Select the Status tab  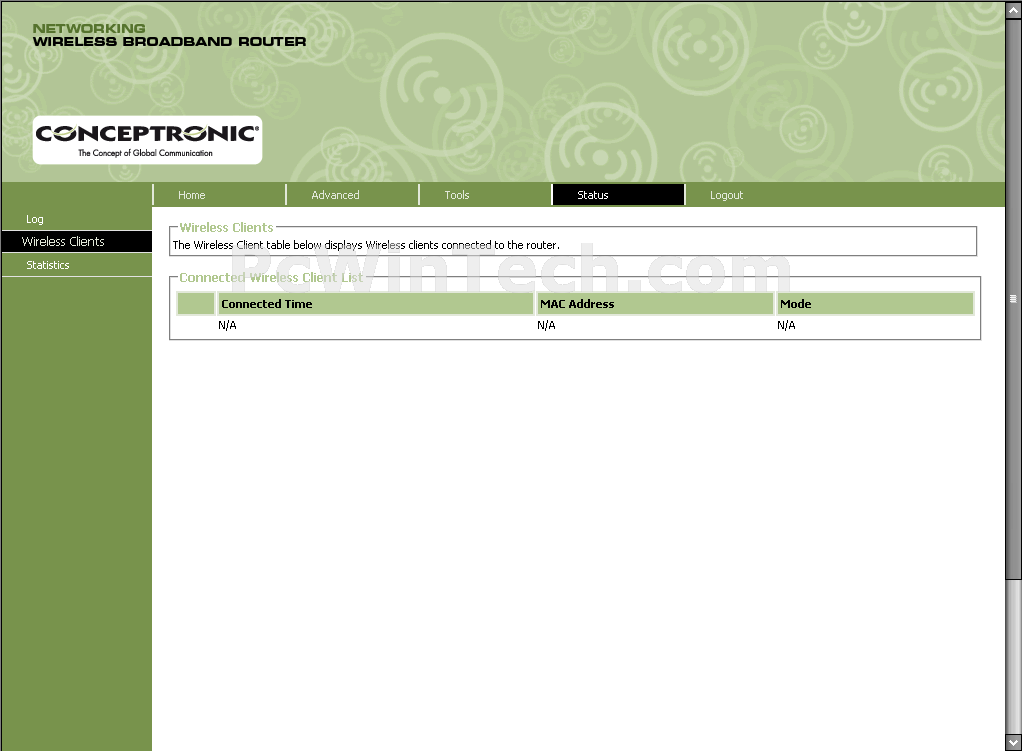tap(619, 195)
